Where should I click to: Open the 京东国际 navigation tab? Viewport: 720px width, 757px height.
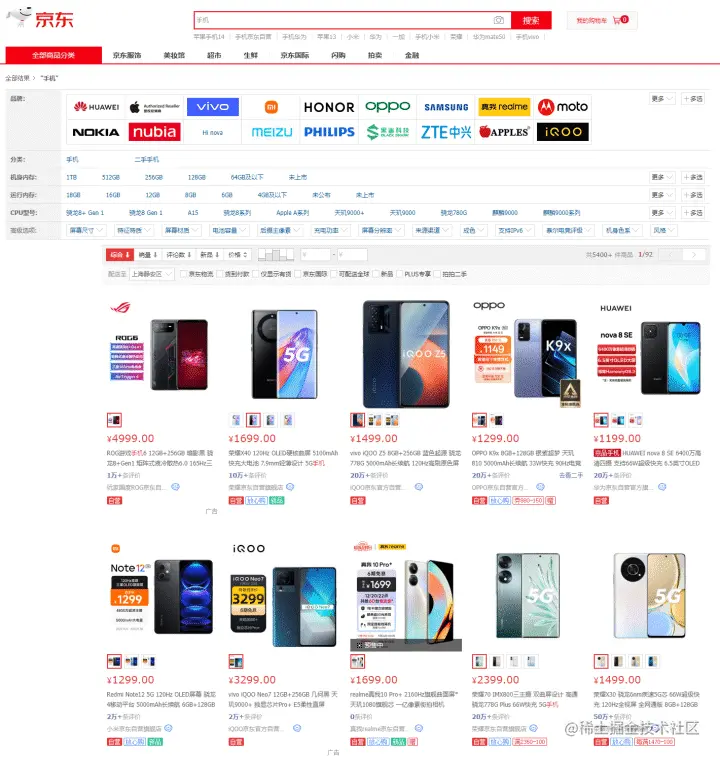point(295,56)
